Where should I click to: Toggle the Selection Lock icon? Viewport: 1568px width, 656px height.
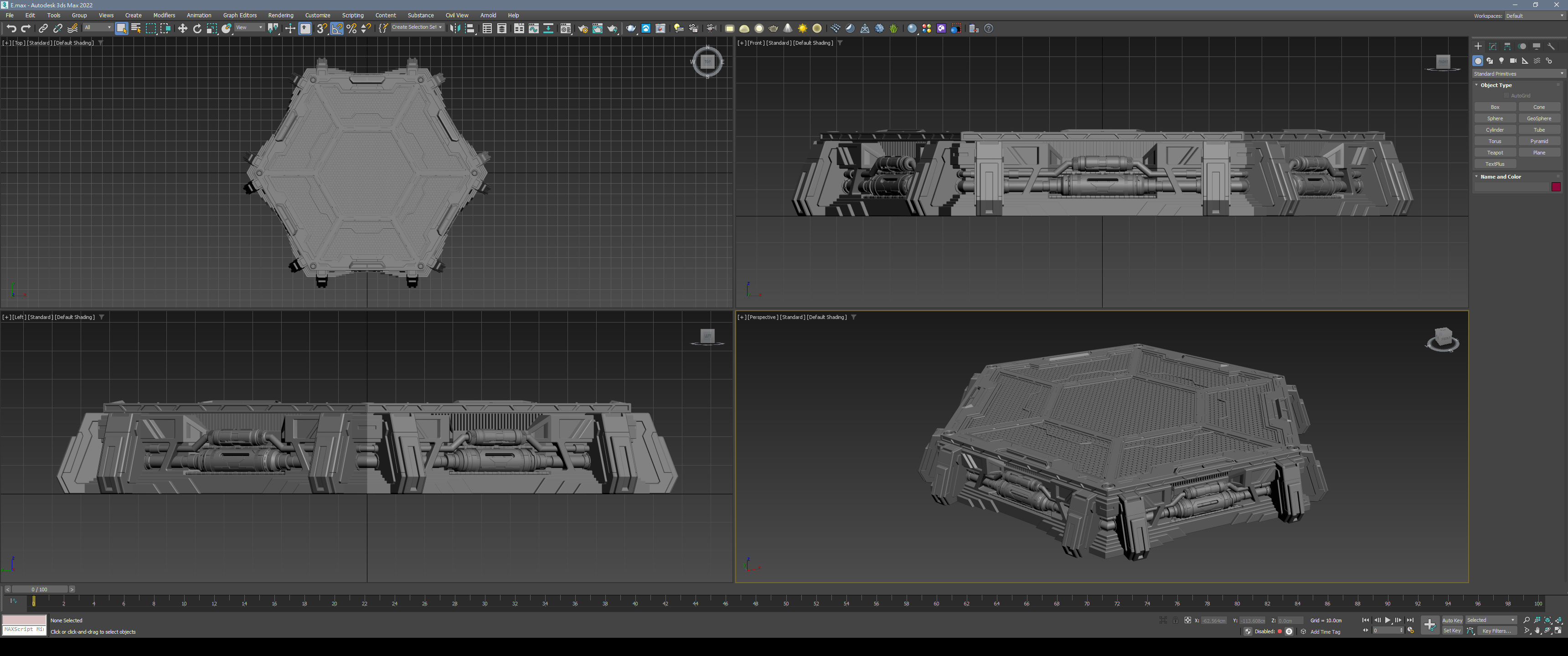point(1176,620)
